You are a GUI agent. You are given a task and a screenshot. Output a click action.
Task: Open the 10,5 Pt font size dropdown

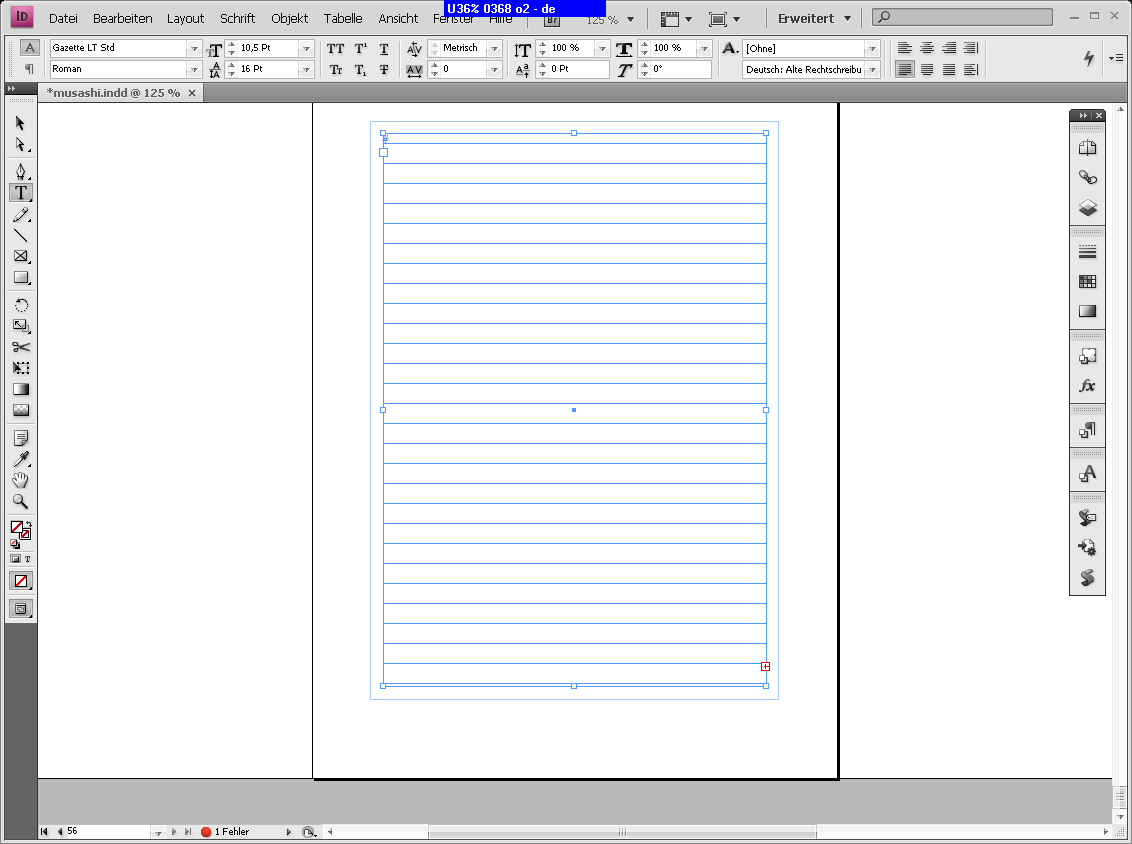[306, 48]
